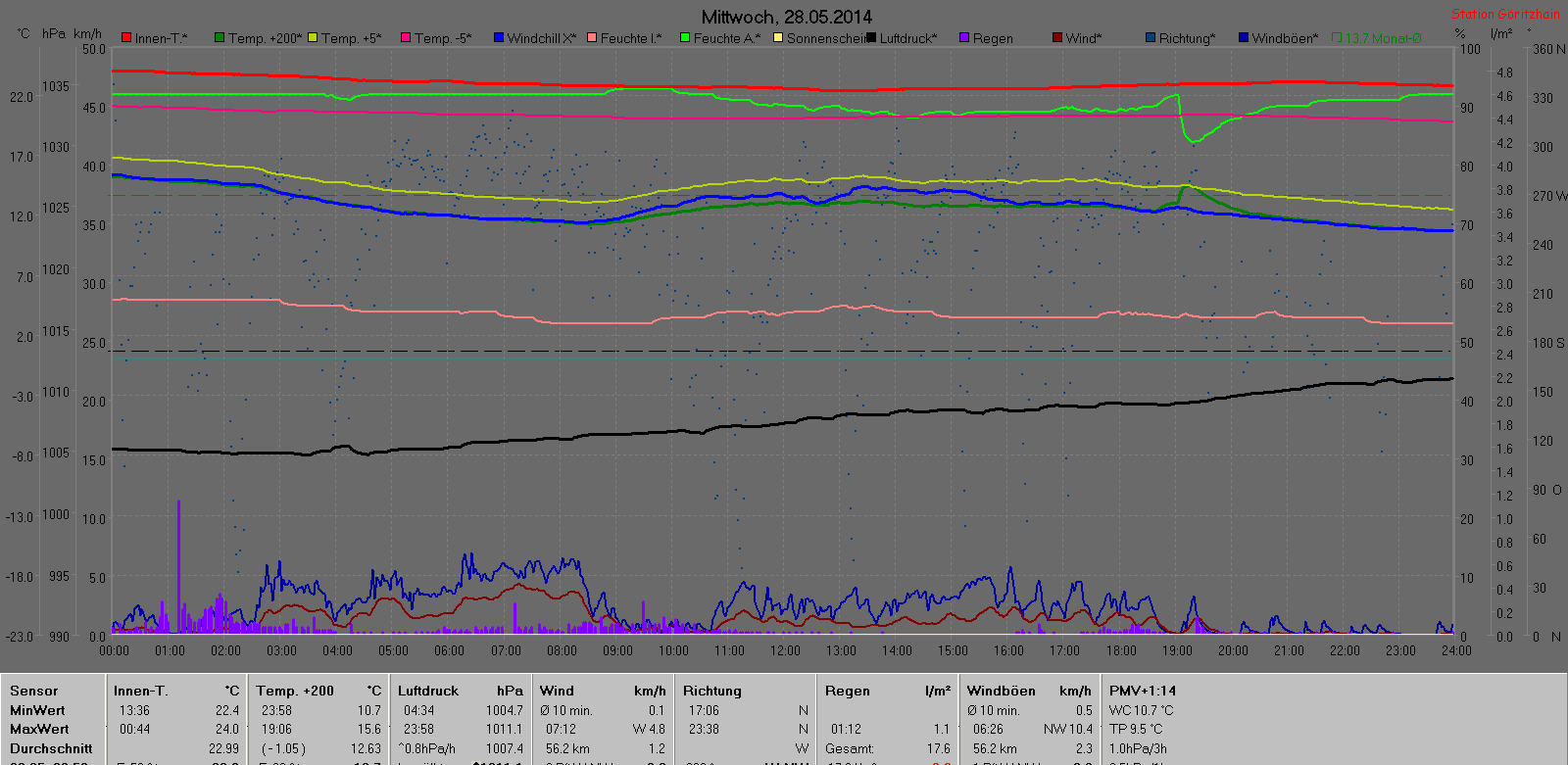Click the Windböen legend label
This screenshot has height=765, width=1568.
[1284, 38]
